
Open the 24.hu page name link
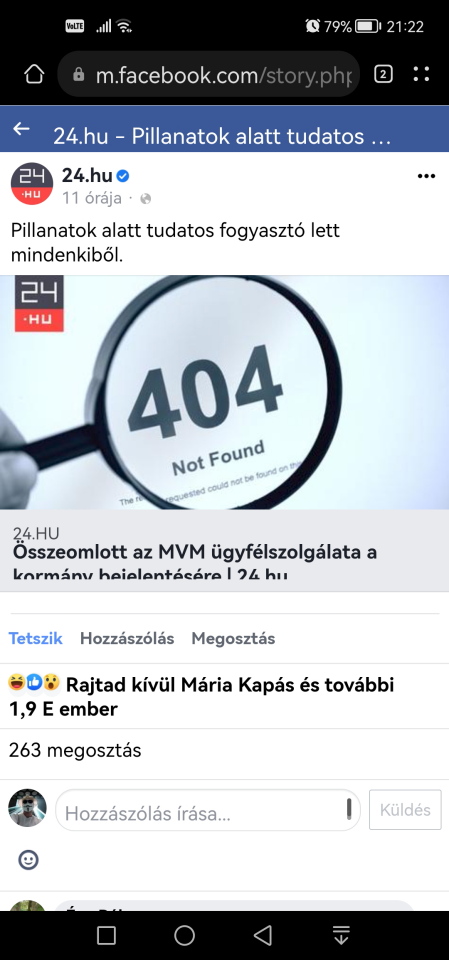87,176
